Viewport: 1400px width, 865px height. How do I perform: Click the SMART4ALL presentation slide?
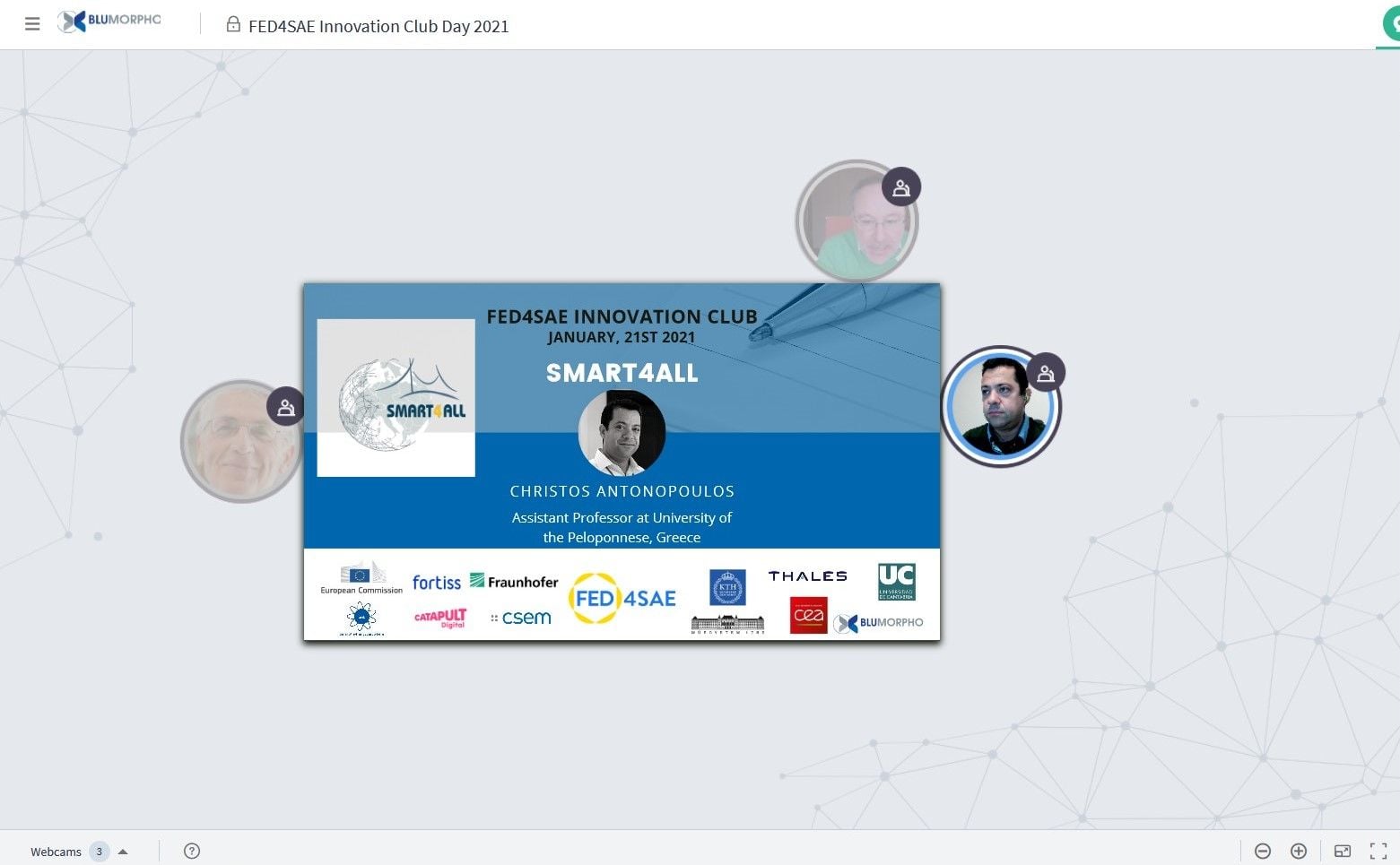tap(622, 462)
